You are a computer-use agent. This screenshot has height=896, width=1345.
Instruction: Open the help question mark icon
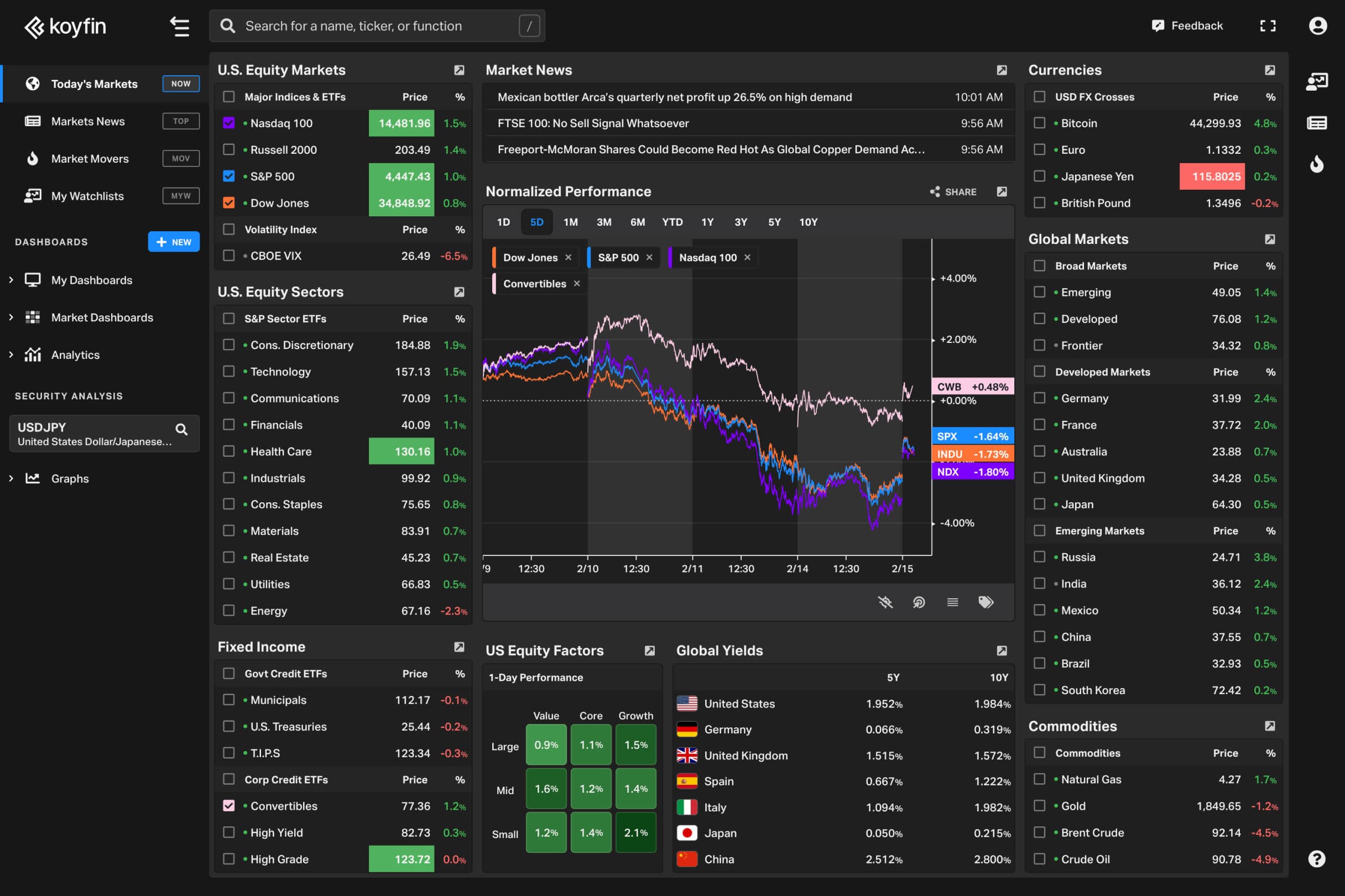(1316, 858)
